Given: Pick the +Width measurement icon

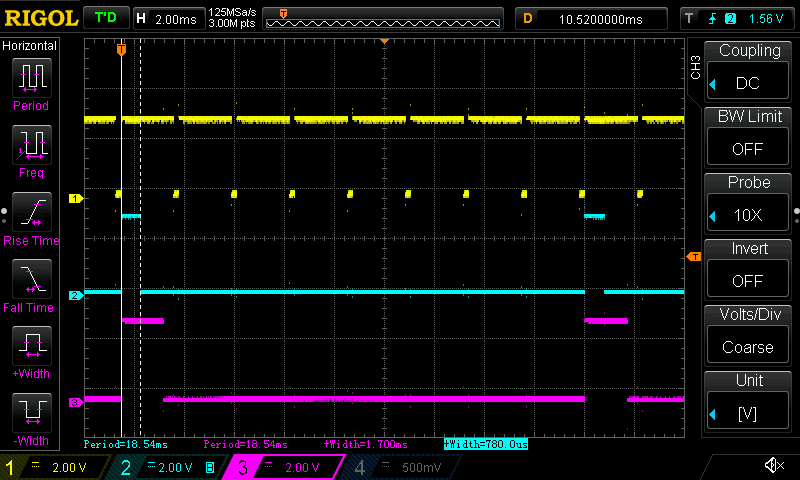Looking at the screenshot, I should pos(31,347).
